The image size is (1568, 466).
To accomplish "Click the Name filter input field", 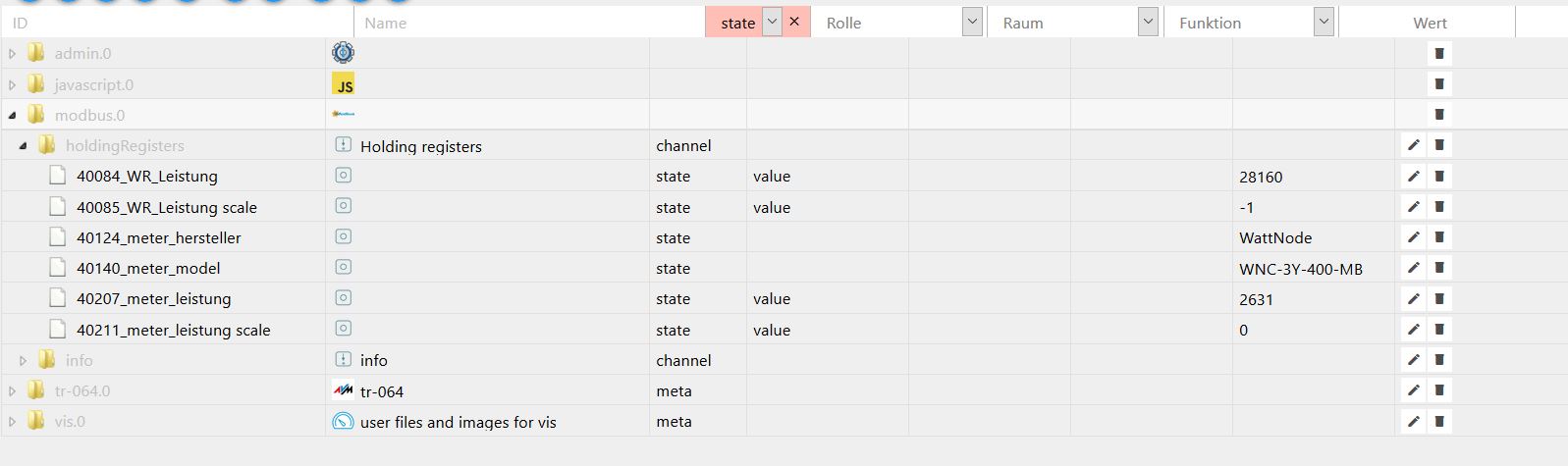I will point(530,23).
